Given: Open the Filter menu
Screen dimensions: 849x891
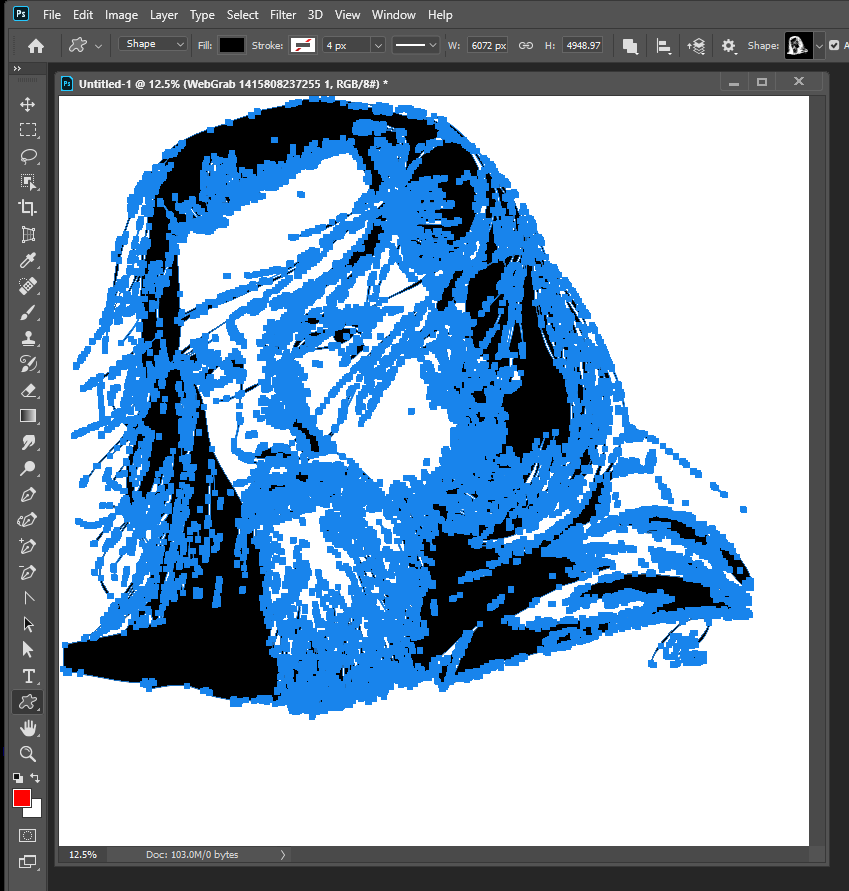Looking at the screenshot, I should tap(282, 15).
